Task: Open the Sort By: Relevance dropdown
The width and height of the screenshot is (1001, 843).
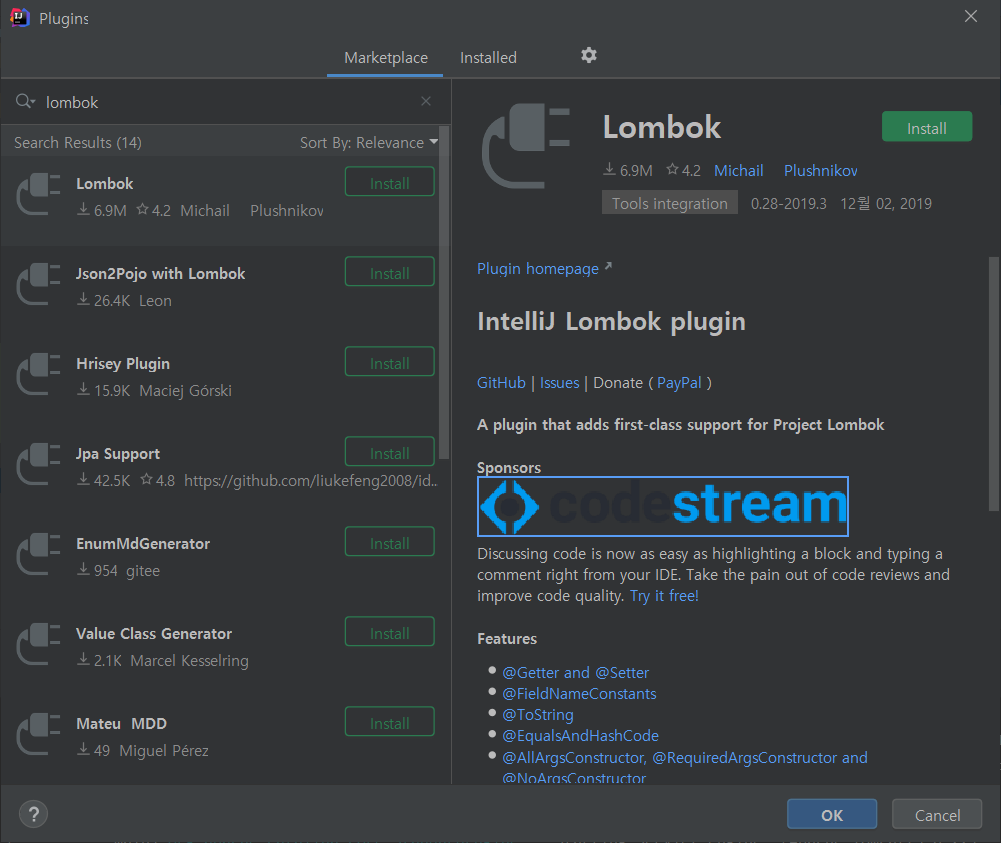Action: coord(368,142)
